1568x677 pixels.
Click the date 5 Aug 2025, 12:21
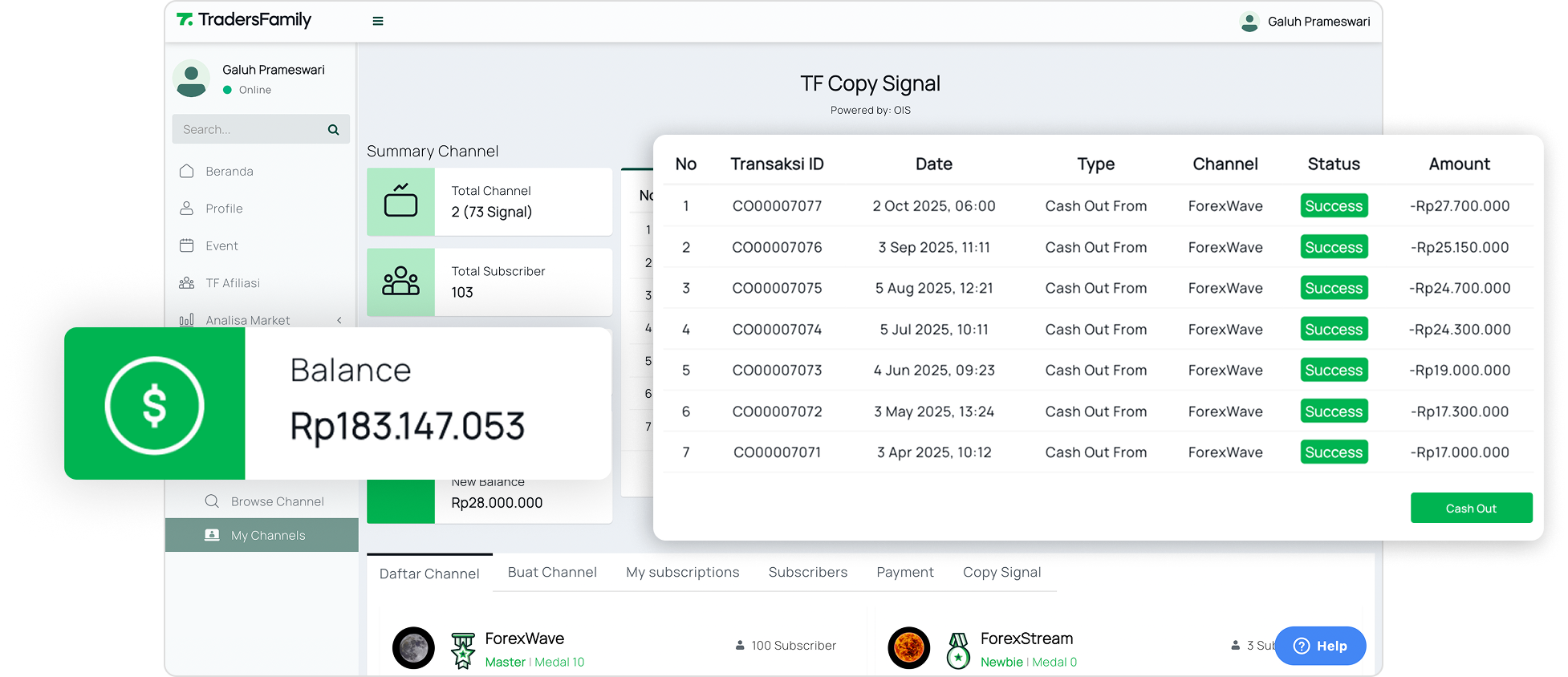click(934, 288)
